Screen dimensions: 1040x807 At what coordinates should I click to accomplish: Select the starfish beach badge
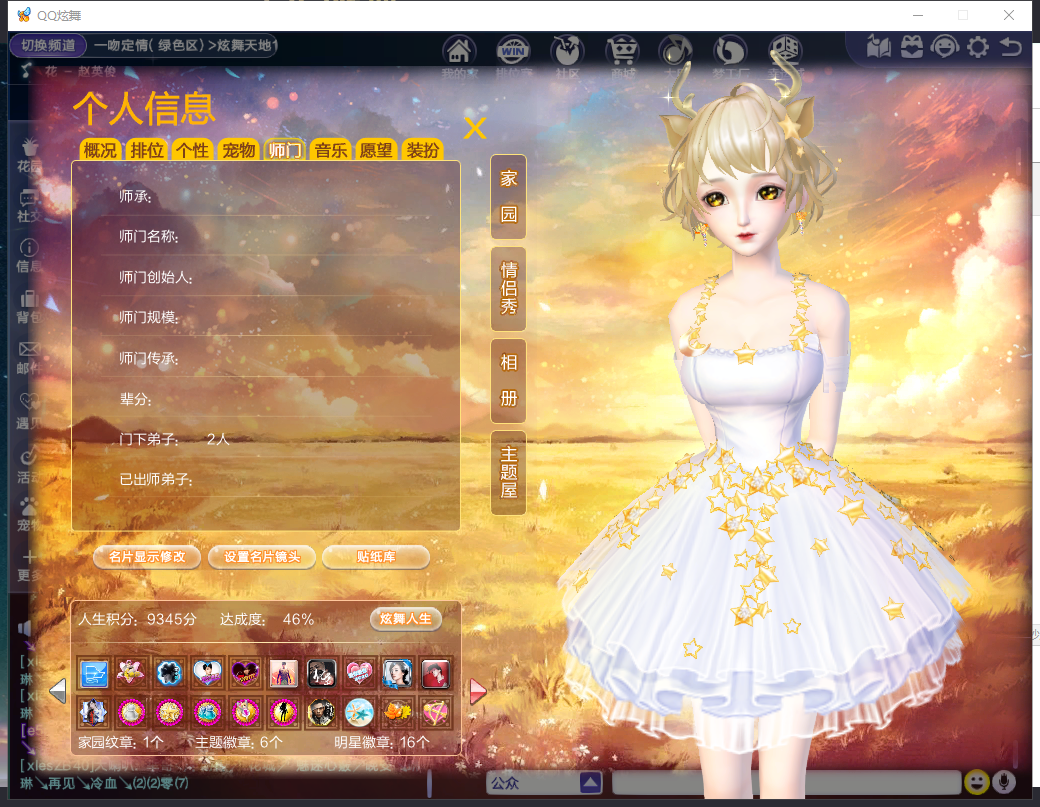coord(359,713)
